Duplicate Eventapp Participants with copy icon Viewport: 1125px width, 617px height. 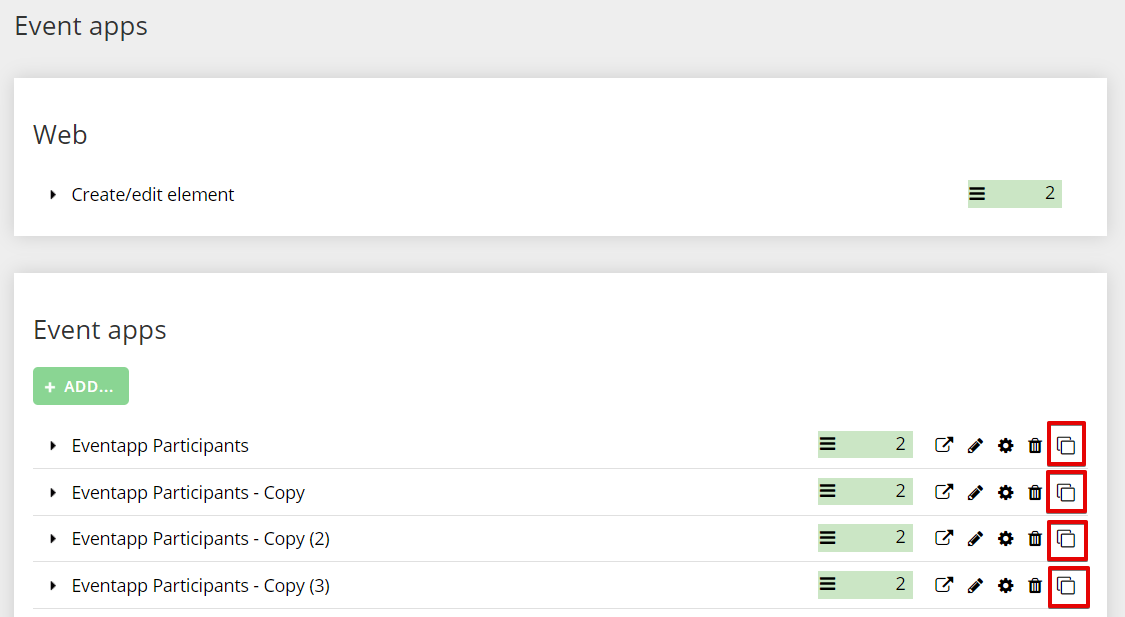click(1066, 446)
